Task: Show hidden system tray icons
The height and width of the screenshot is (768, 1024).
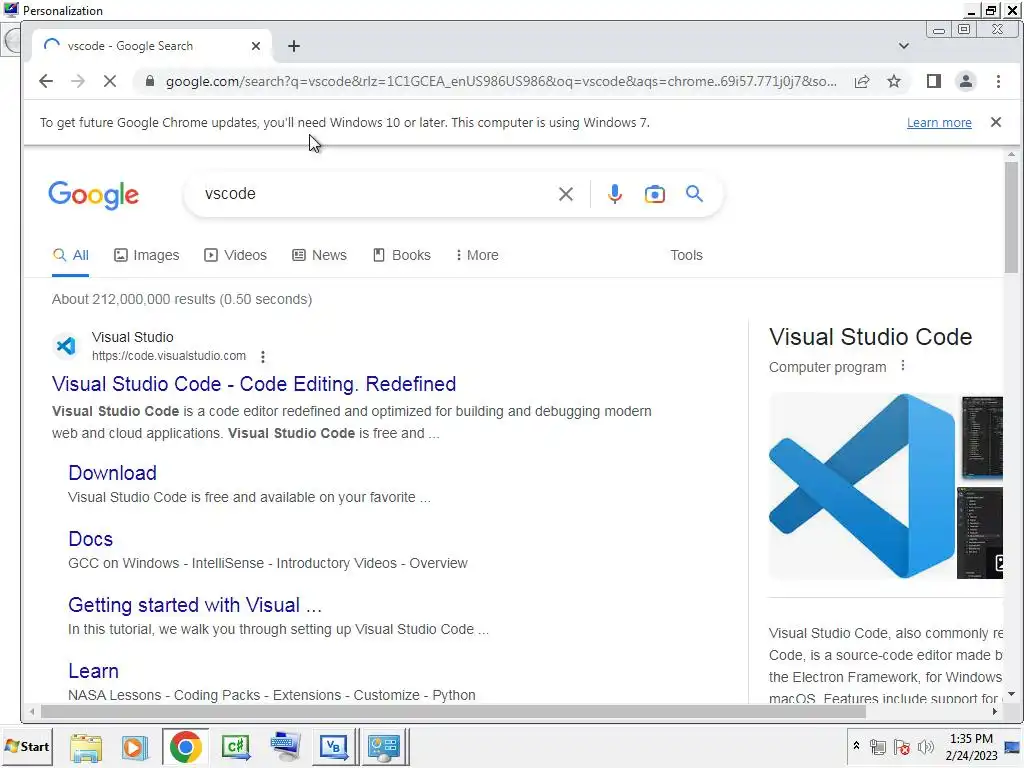Action: (x=856, y=746)
